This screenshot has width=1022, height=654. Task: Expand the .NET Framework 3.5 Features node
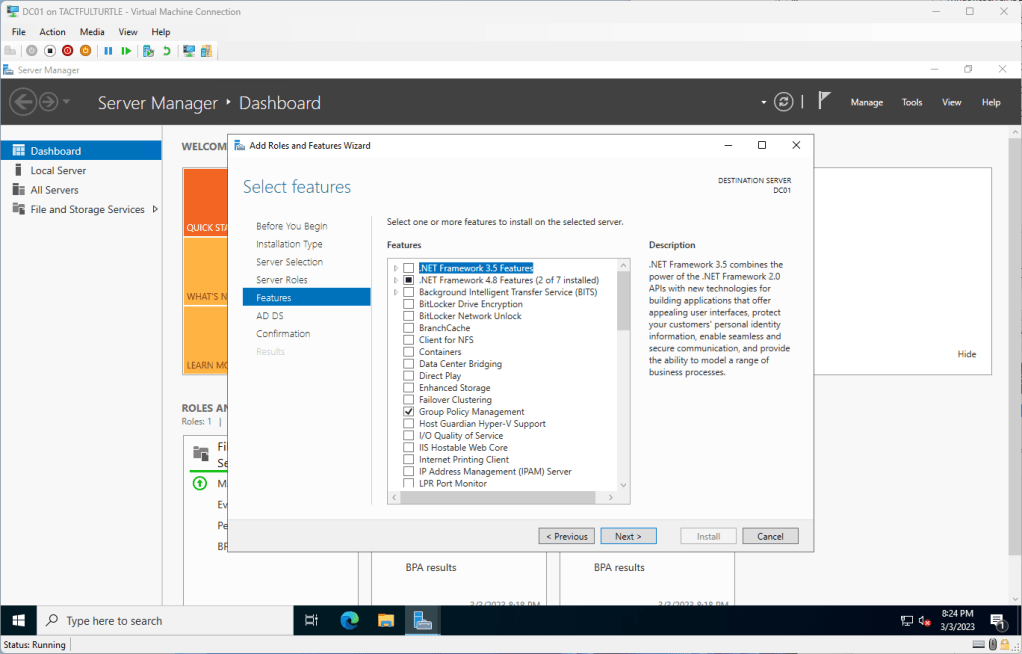pyautogui.click(x=396, y=268)
